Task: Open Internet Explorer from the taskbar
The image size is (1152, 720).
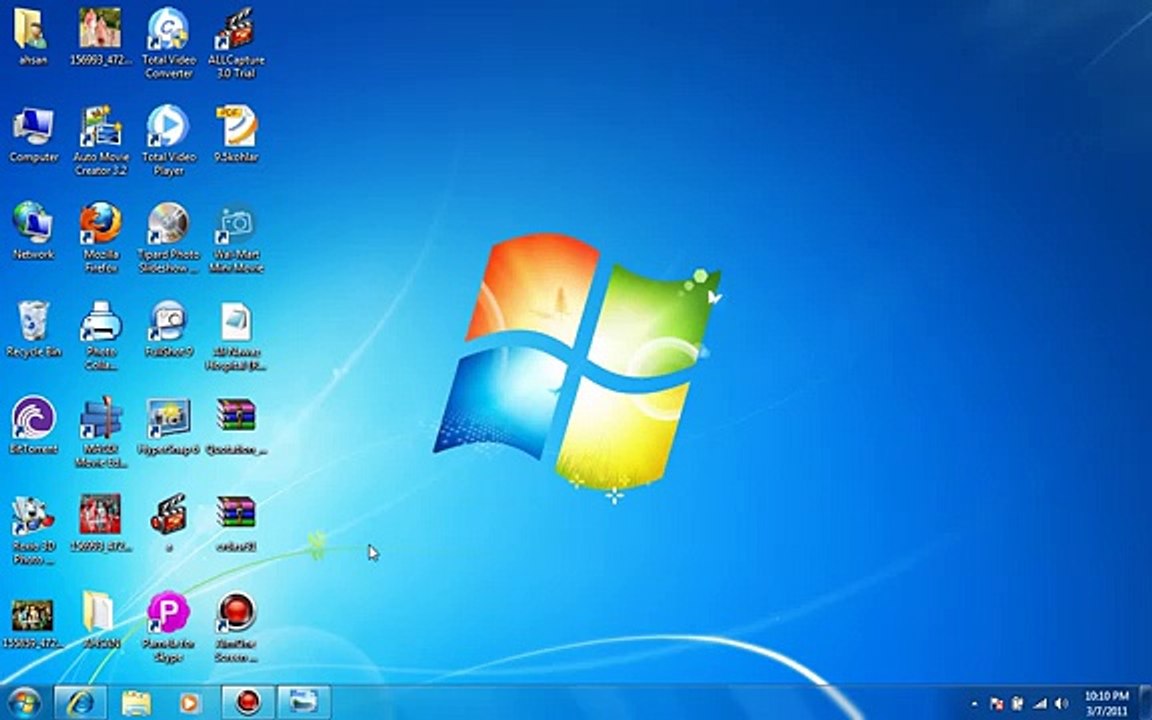Action: click(x=80, y=702)
